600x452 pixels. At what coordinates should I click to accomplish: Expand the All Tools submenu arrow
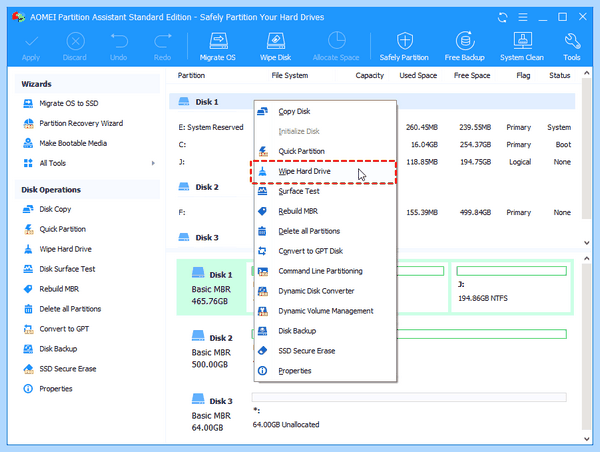153,163
